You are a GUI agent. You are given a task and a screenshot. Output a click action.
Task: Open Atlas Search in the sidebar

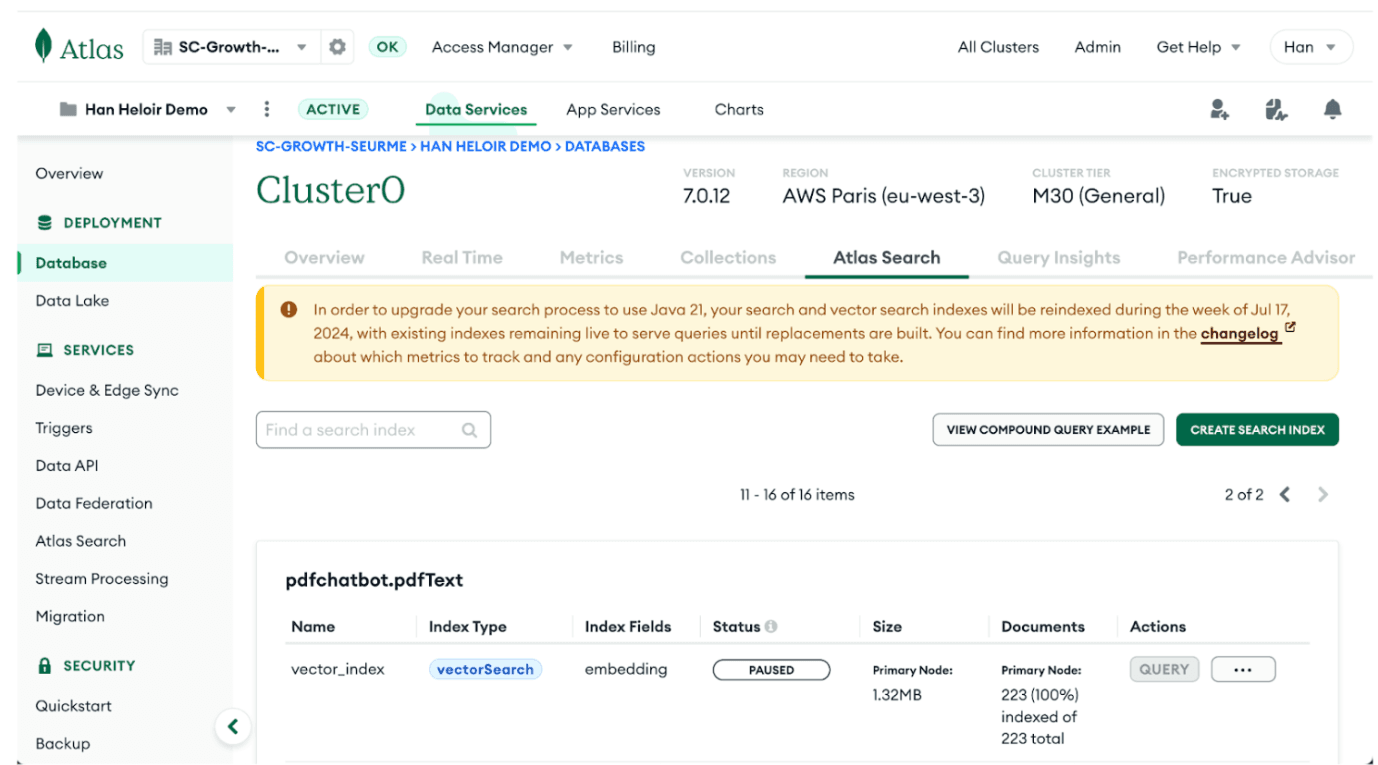(81, 541)
